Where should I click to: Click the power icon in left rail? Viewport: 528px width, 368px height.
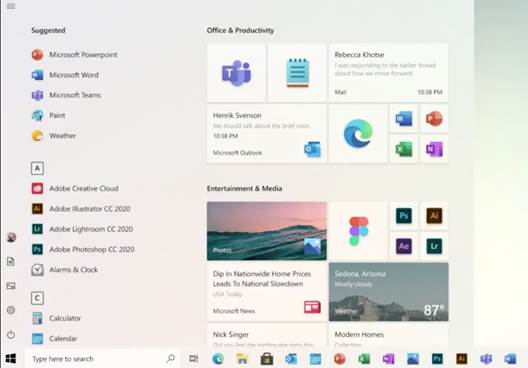coord(11,335)
